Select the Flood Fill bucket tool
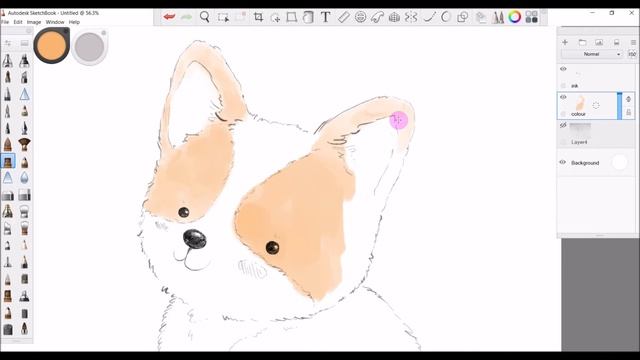640x360 pixels. [308, 17]
